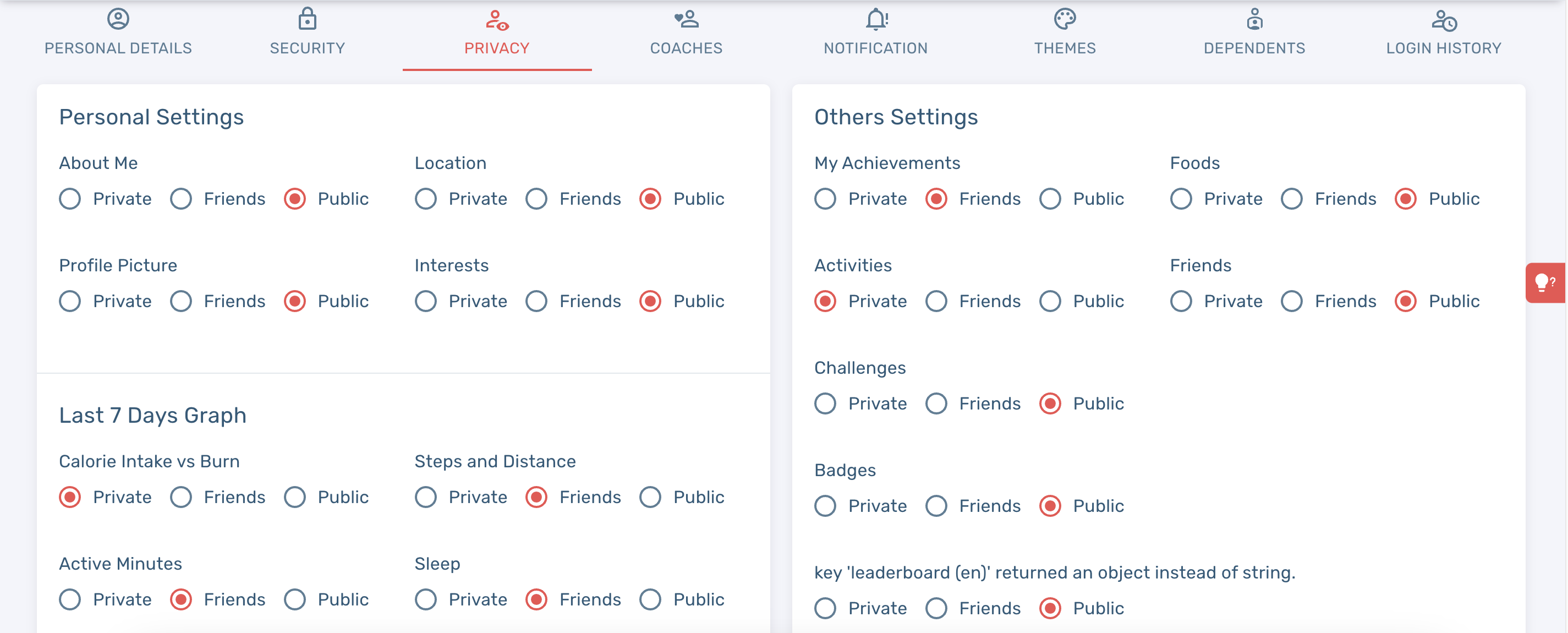1568x633 pixels.
Task: Set About Me to Private
Action: 70,199
